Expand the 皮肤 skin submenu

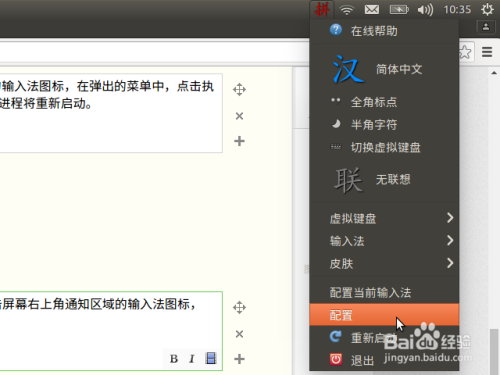pos(384,263)
